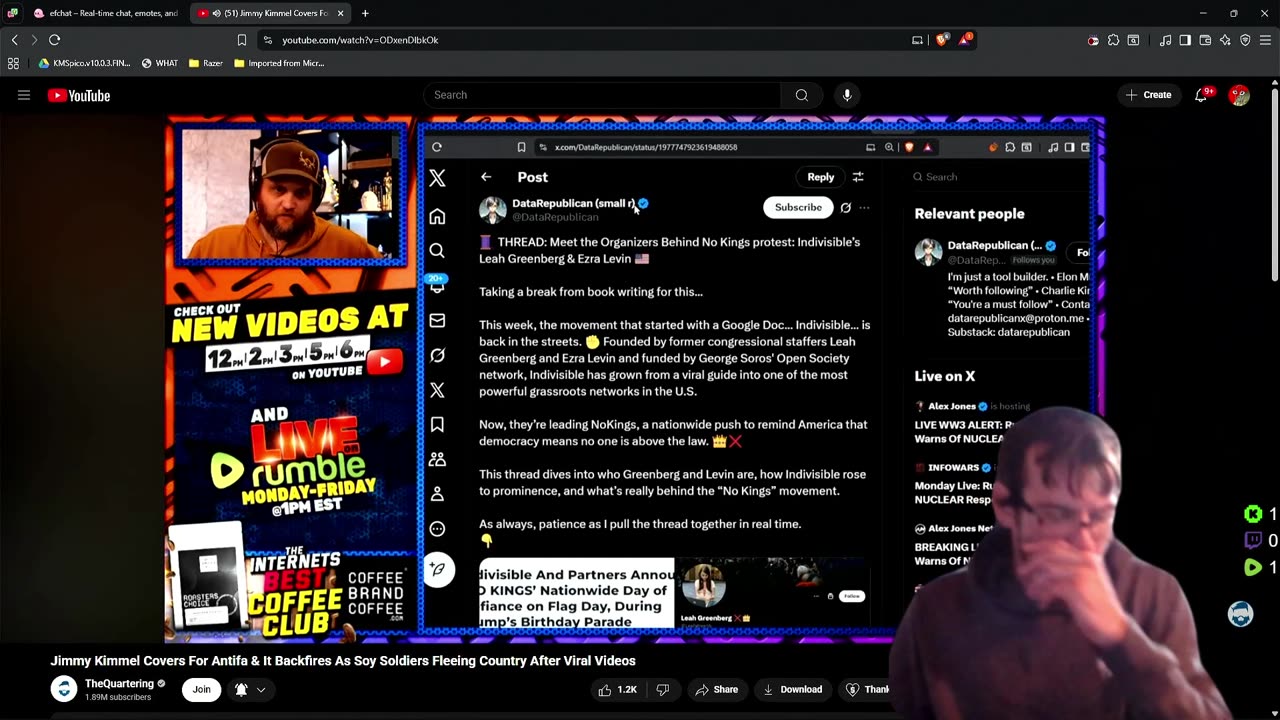Image resolution: width=1280 pixels, height=720 pixels.
Task: Close the Jimmy Kimmel YouTube tab
Action: click(340, 13)
